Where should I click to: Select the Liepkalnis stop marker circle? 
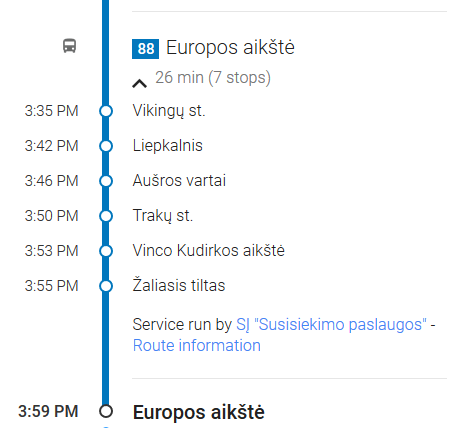106,146
